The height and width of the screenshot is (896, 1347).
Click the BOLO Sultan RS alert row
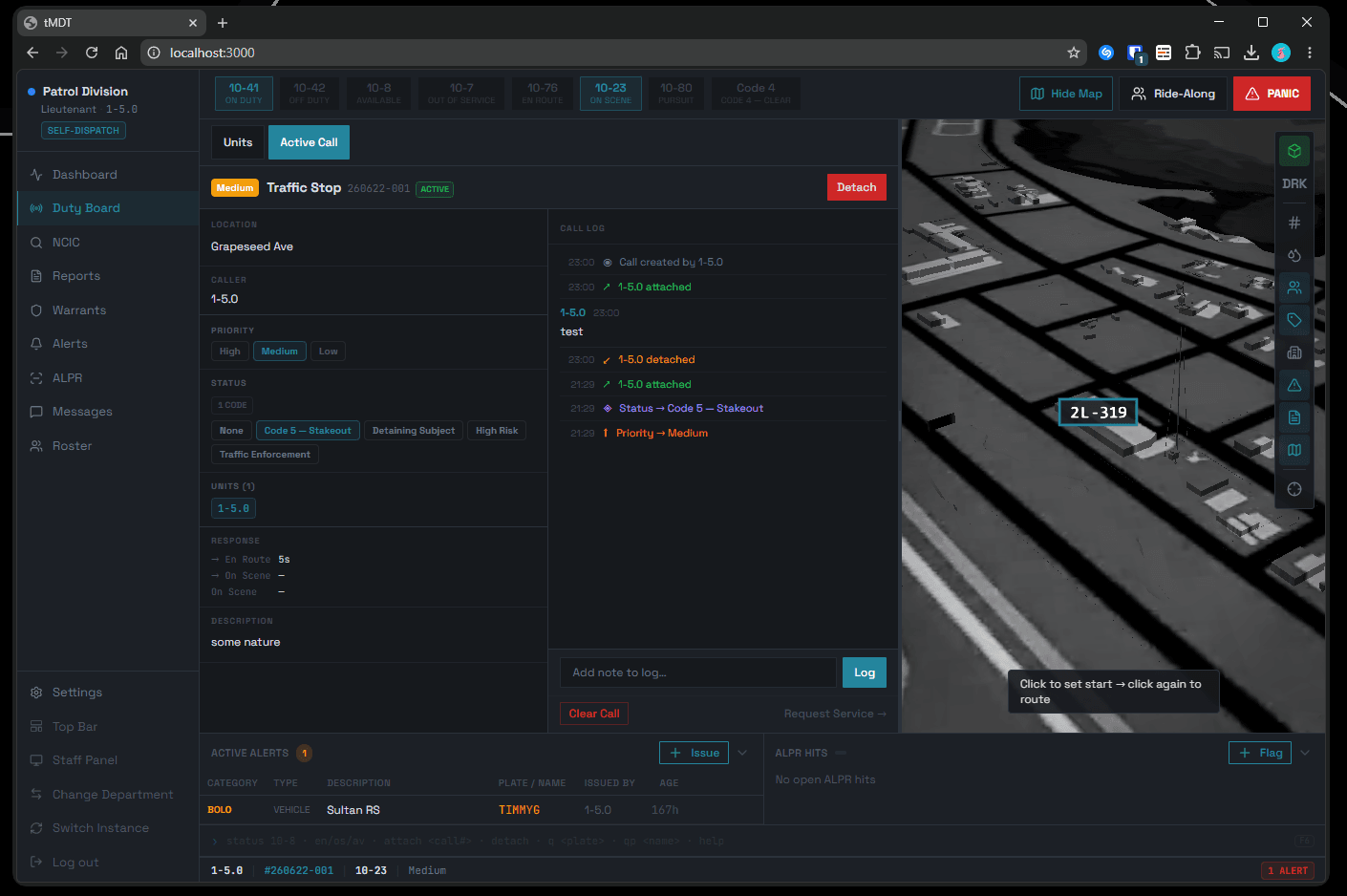[481, 810]
